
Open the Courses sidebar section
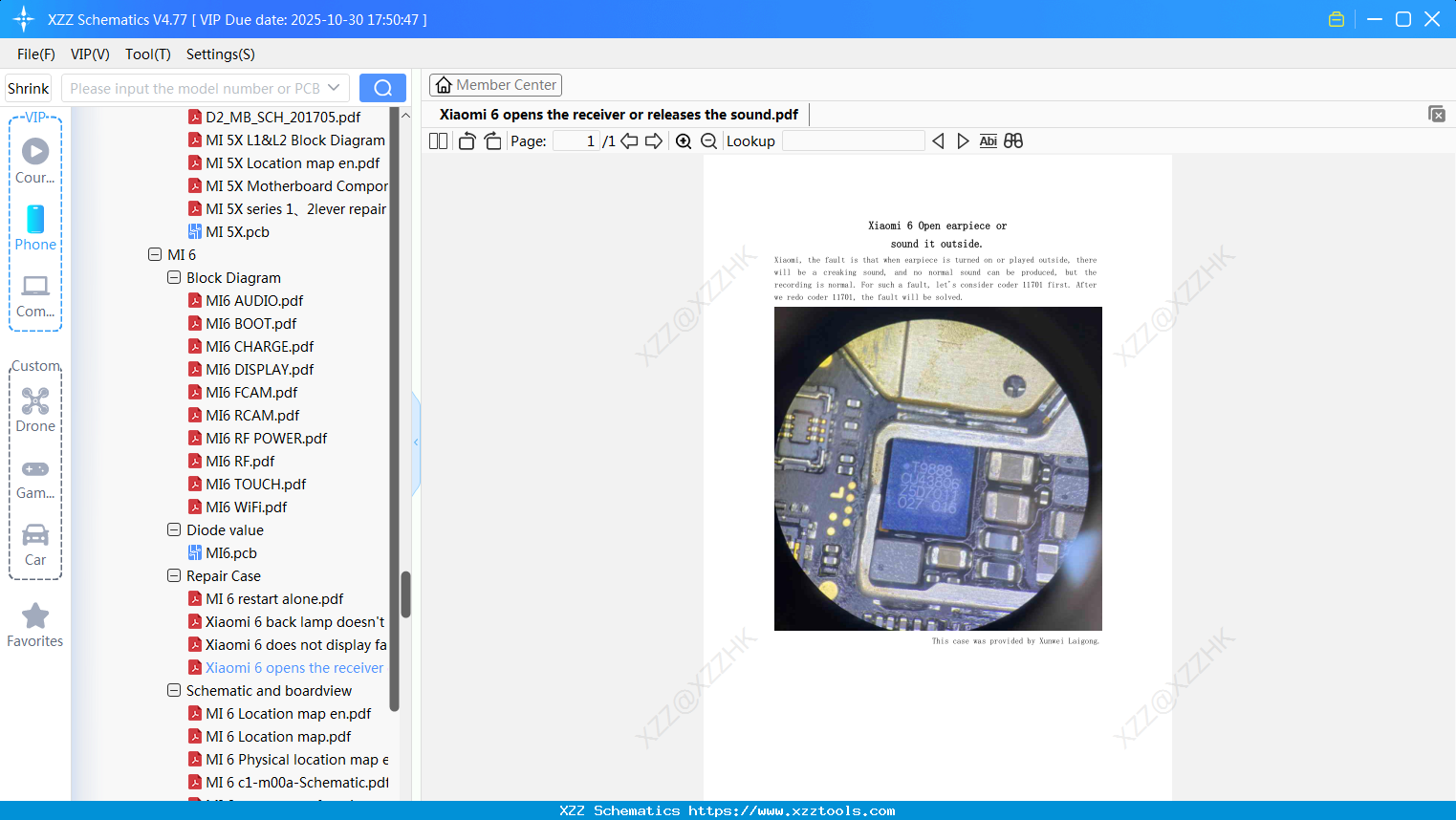(x=35, y=161)
